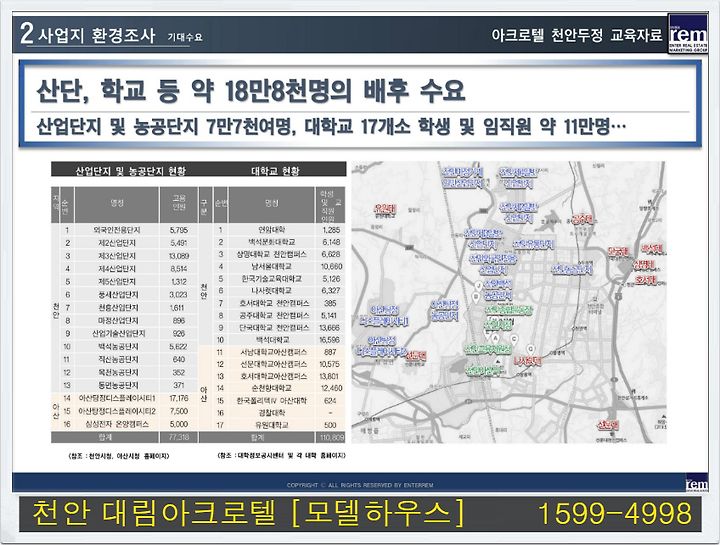Click the '외국인전용단지' row name
720x545 pixels.
coord(117,230)
